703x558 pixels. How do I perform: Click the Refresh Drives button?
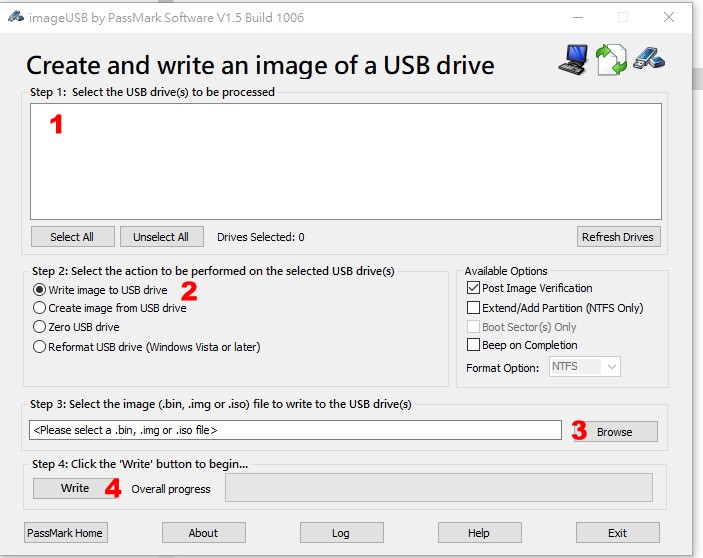pyautogui.click(x=618, y=237)
